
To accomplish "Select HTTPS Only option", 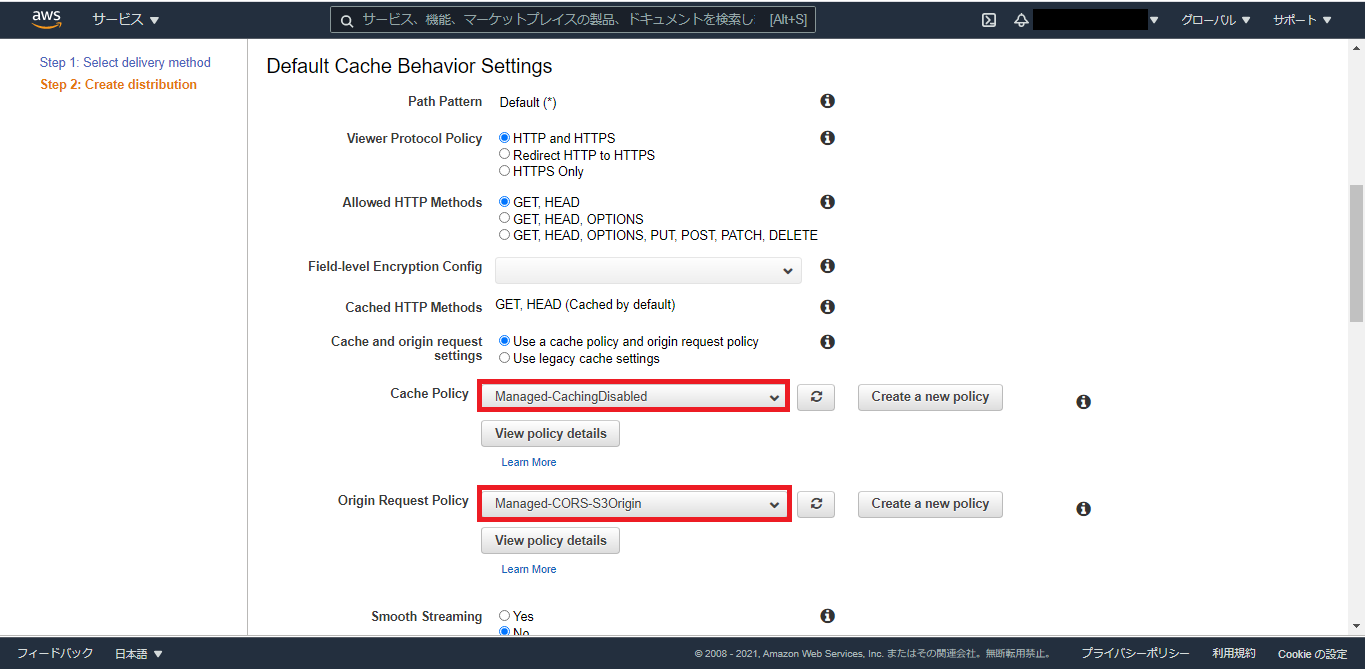I will click(504, 171).
